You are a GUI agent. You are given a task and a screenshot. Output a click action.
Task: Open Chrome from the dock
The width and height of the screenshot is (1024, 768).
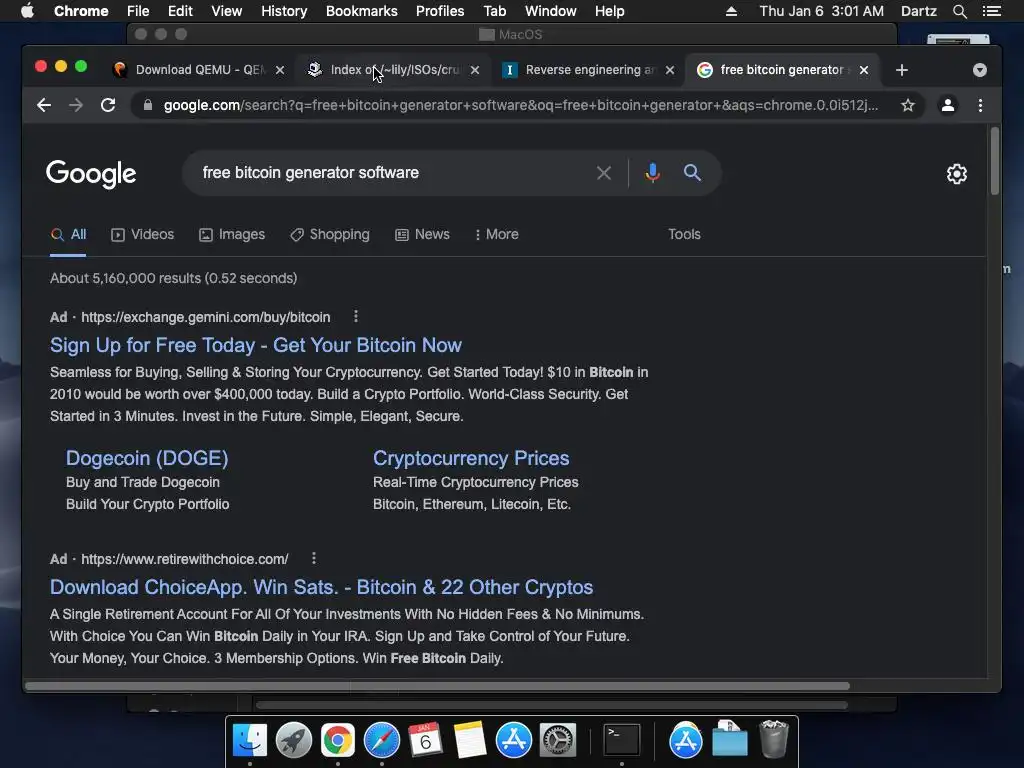click(x=338, y=740)
